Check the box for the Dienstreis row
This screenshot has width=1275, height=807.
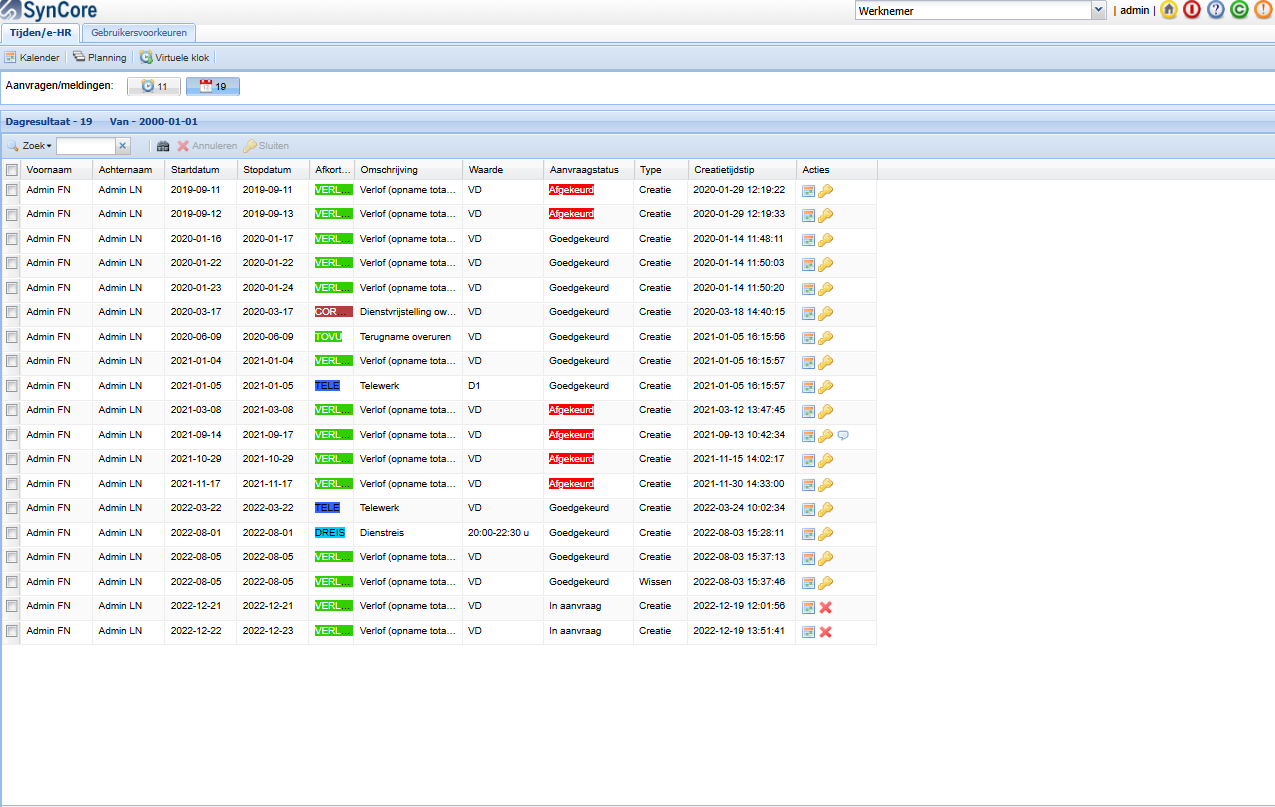click(x=12, y=533)
